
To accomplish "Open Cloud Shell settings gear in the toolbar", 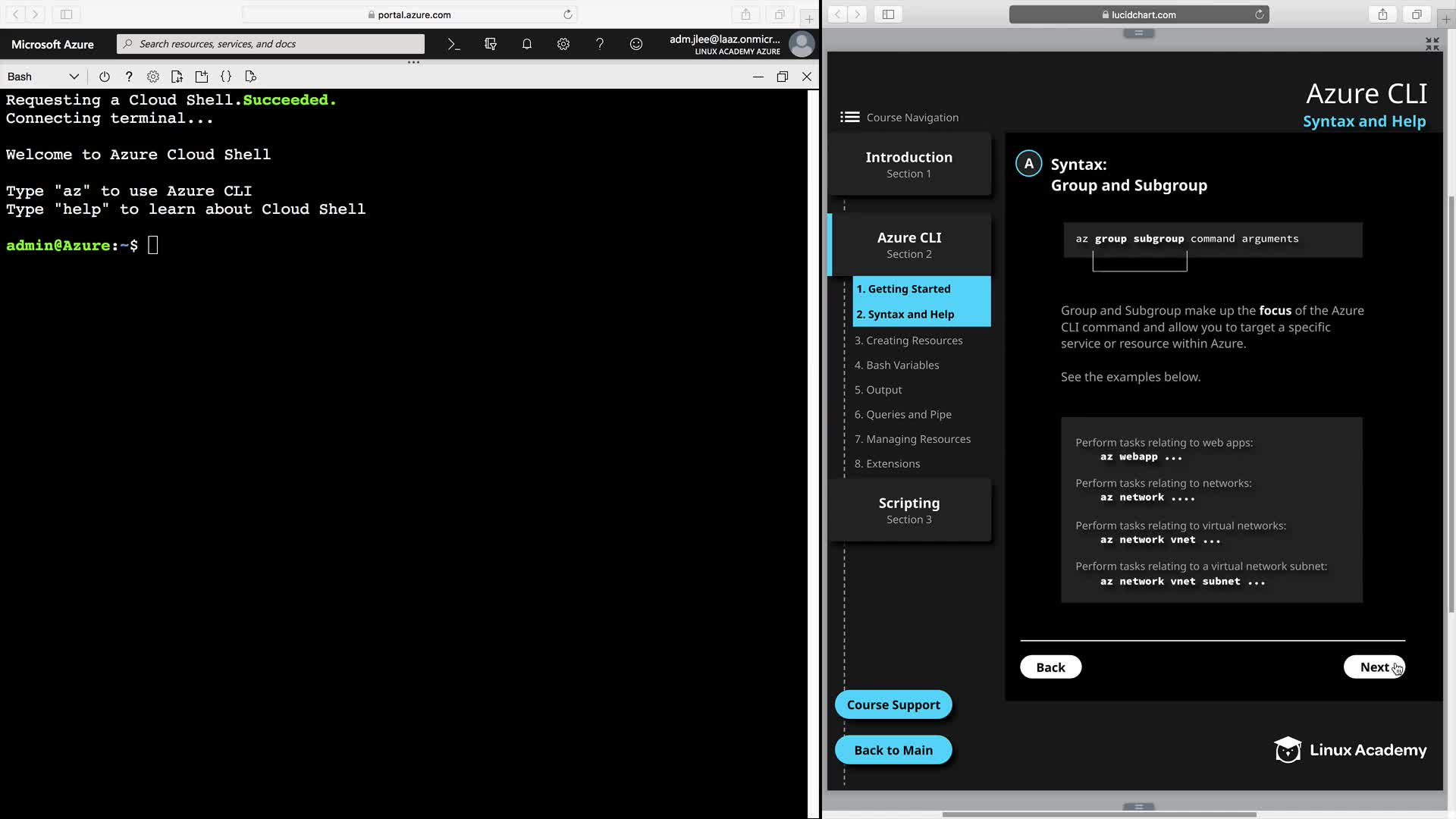I will point(153,77).
